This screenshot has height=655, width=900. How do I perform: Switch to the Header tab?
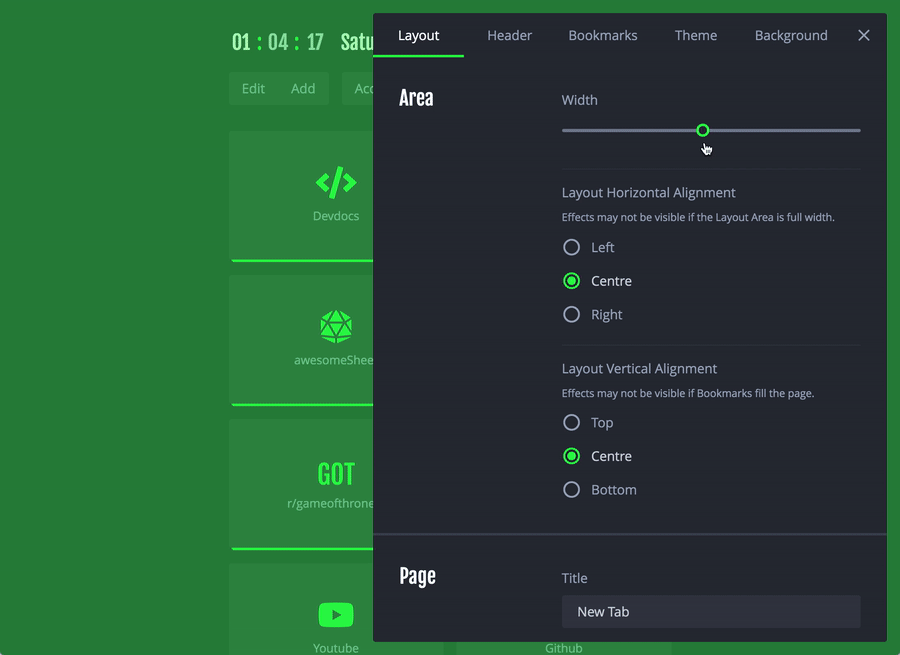(509, 36)
